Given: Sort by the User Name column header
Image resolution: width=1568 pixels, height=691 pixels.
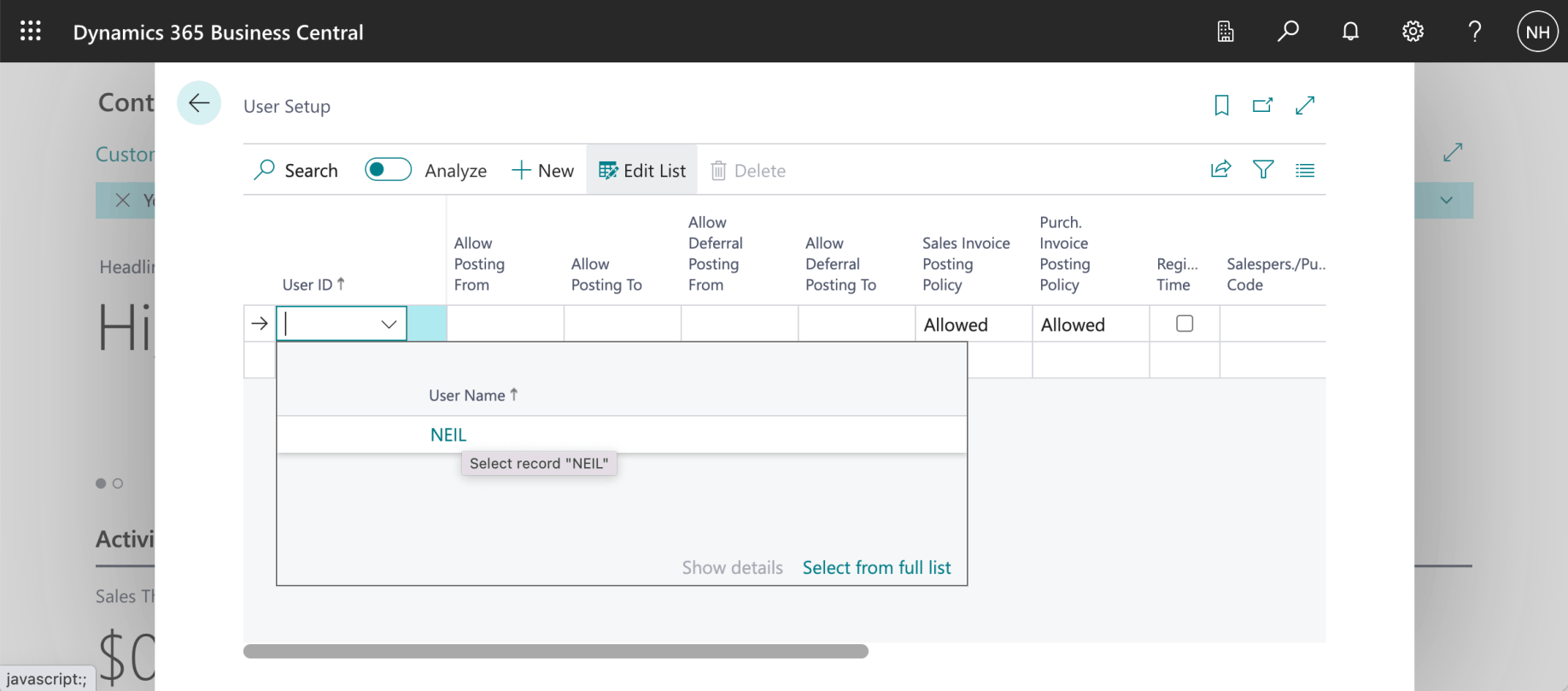Looking at the screenshot, I should pos(467,395).
